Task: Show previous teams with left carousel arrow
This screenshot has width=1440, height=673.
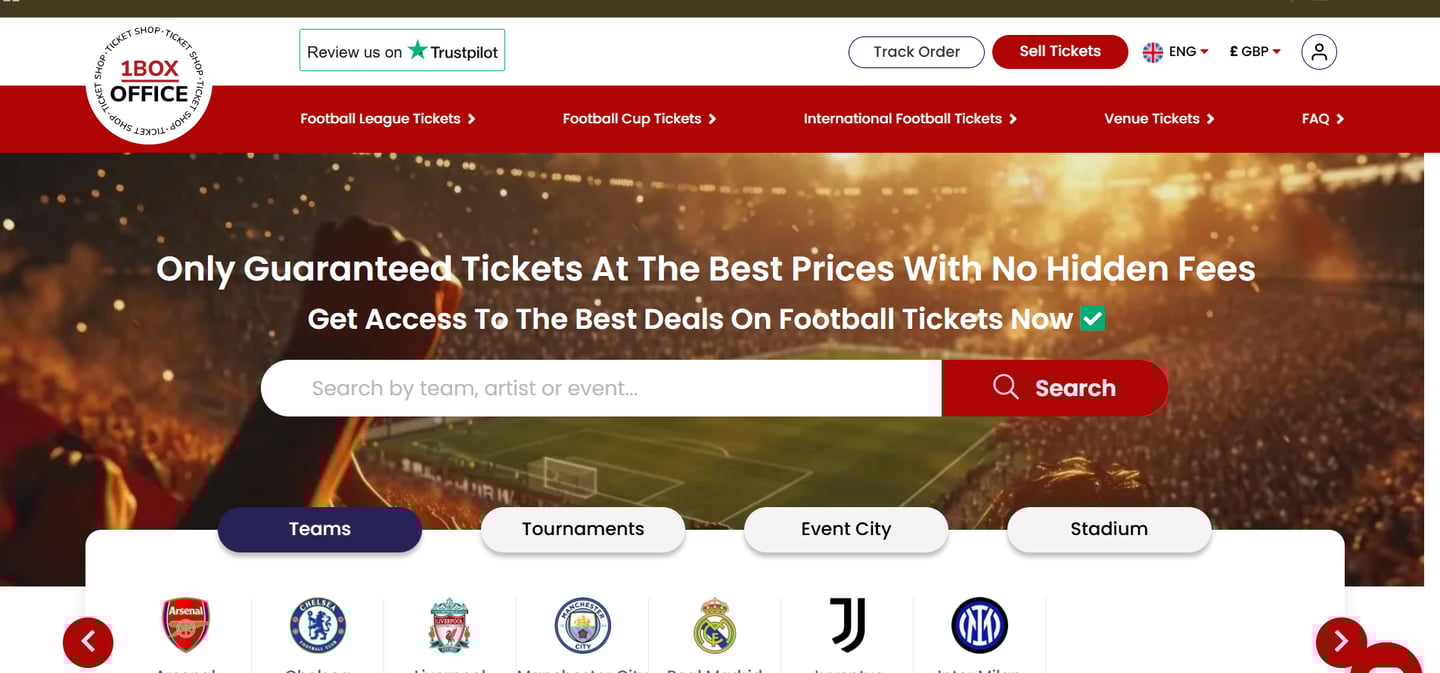Action: pos(88,641)
